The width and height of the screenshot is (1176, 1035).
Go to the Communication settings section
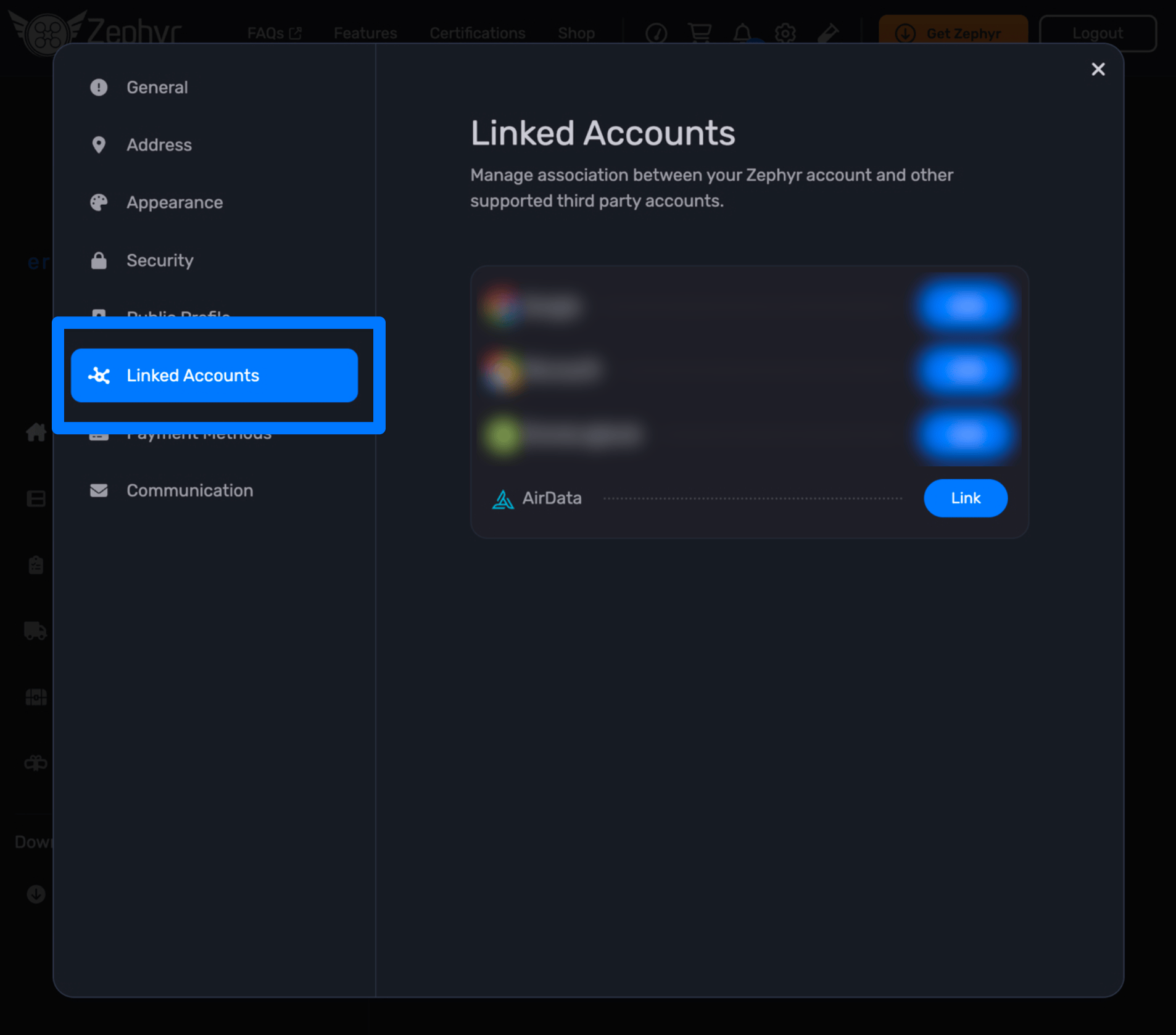click(189, 490)
